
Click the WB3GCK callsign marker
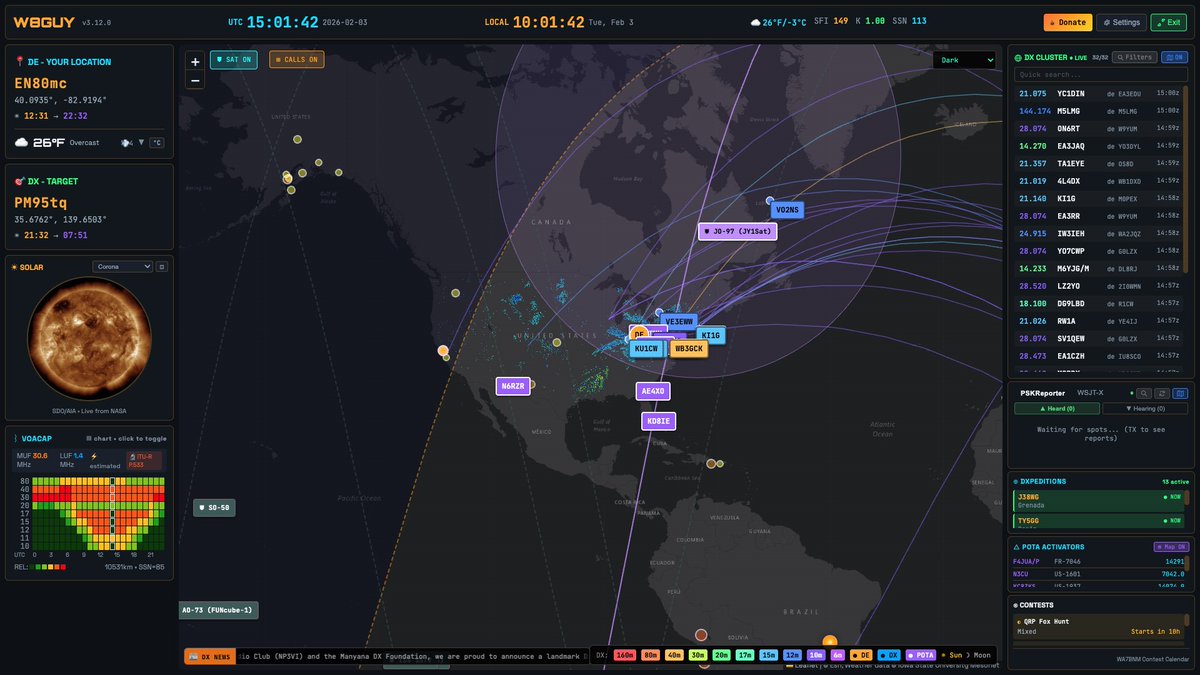(x=689, y=349)
